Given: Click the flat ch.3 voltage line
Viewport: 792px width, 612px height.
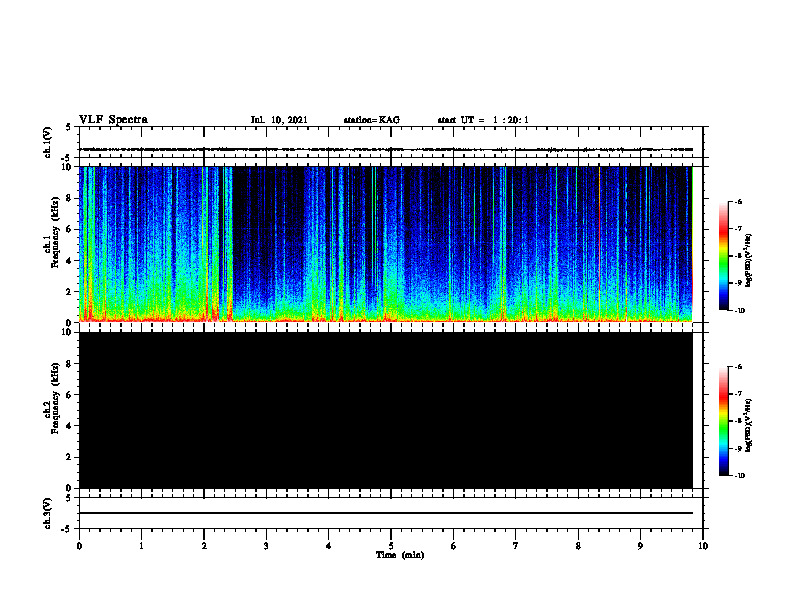Looking at the screenshot, I should [386, 513].
